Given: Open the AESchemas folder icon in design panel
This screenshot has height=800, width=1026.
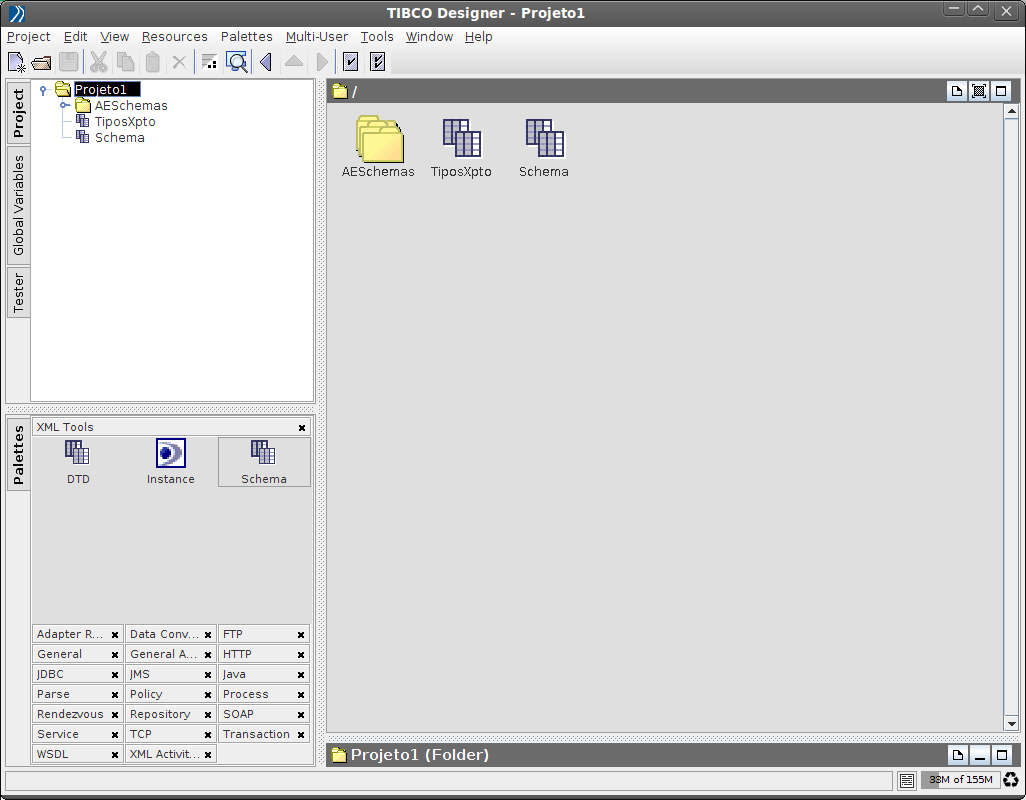Looking at the screenshot, I should pos(379,140).
